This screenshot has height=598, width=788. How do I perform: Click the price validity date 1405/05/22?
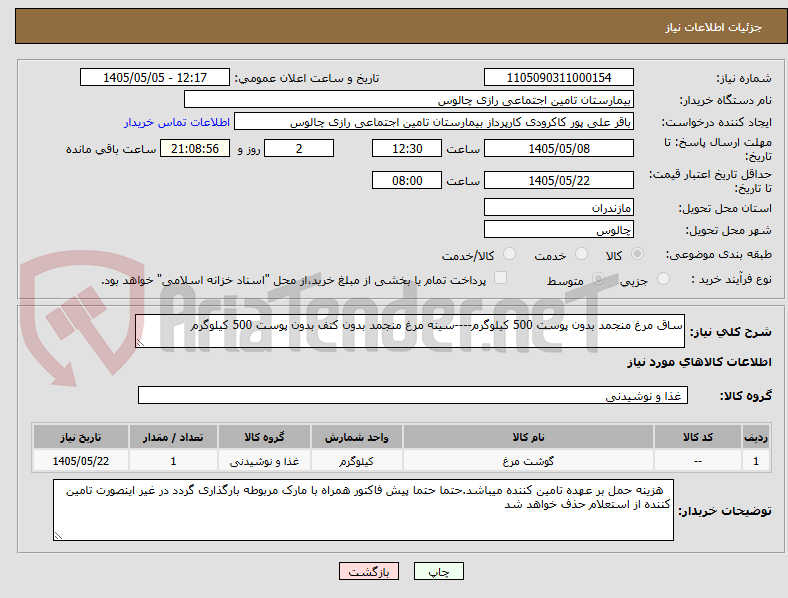point(558,180)
